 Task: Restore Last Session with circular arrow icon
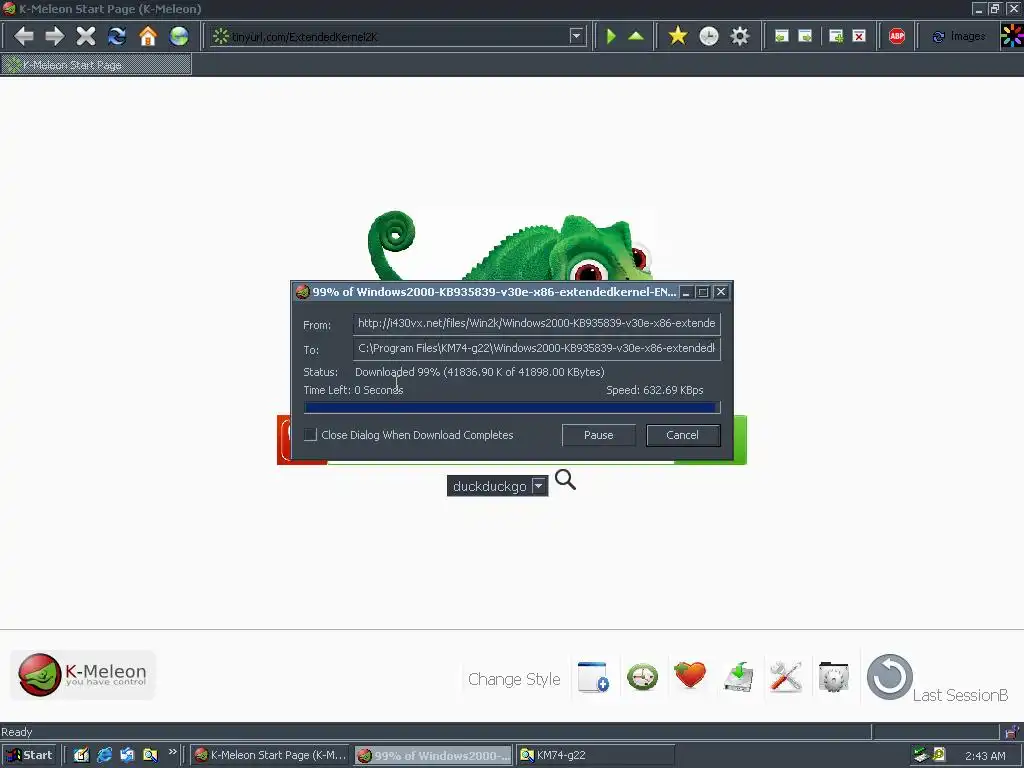(x=889, y=677)
